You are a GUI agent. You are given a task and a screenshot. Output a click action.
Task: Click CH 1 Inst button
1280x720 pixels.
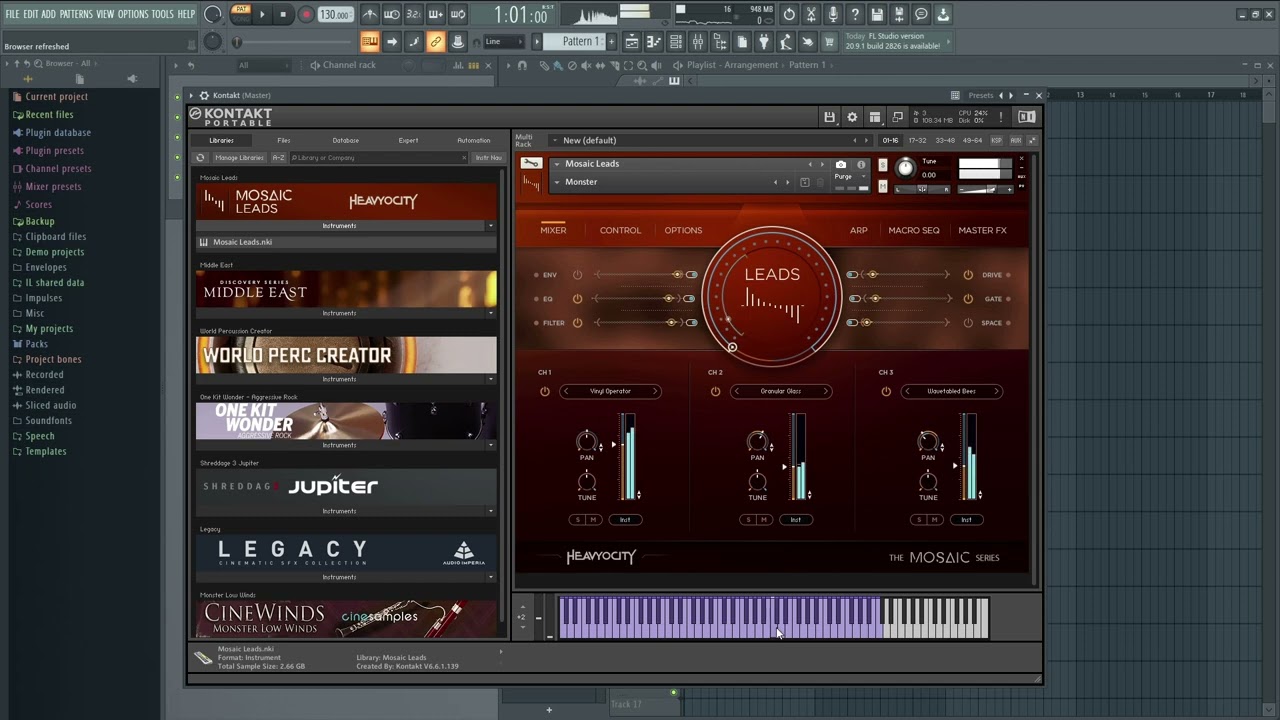[x=625, y=519]
